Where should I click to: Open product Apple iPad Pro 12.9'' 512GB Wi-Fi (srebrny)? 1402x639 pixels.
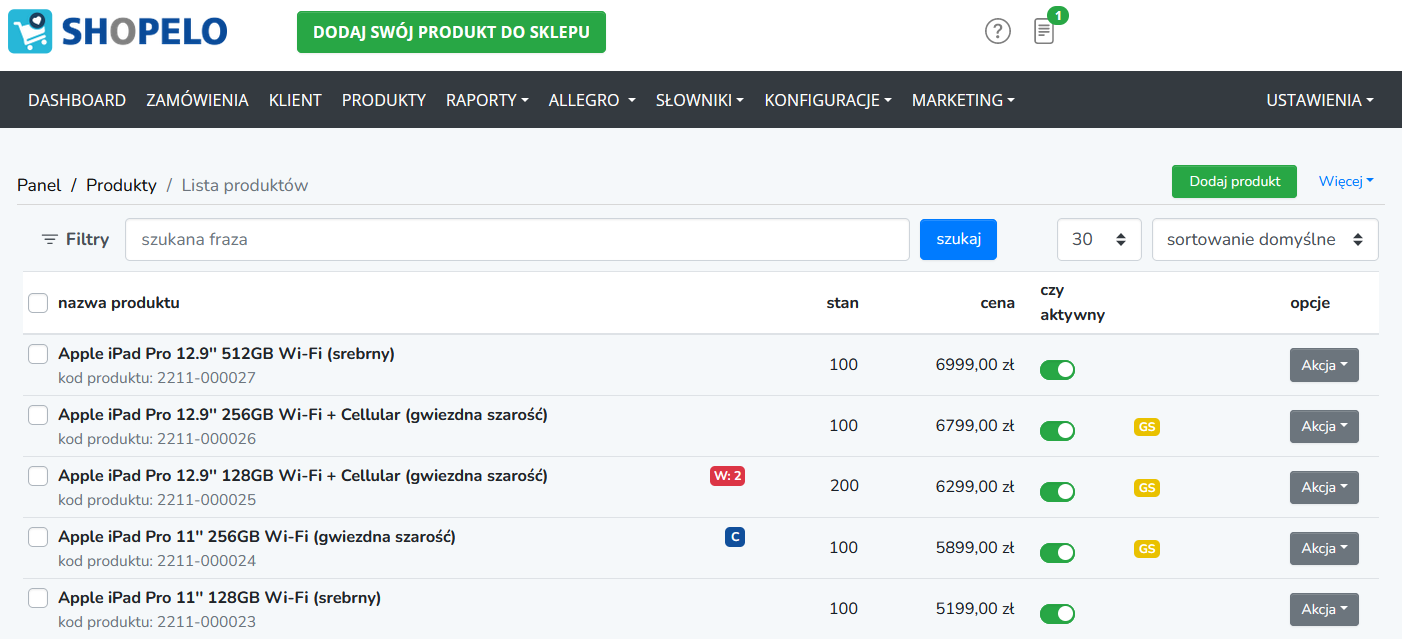(226, 354)
